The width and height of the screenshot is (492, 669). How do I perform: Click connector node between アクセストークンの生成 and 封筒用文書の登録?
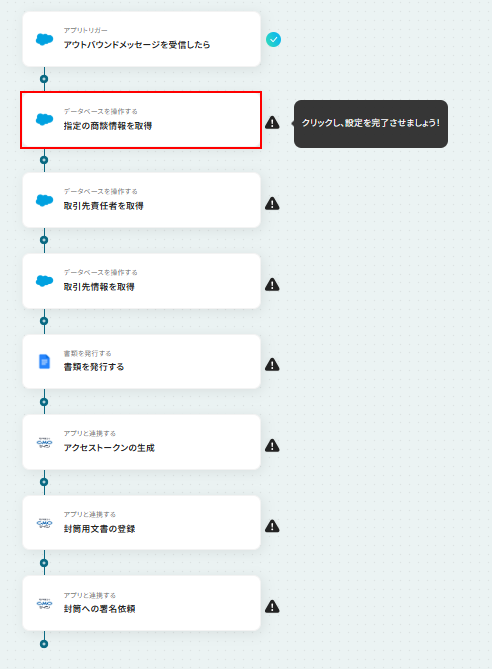point(44,482)
